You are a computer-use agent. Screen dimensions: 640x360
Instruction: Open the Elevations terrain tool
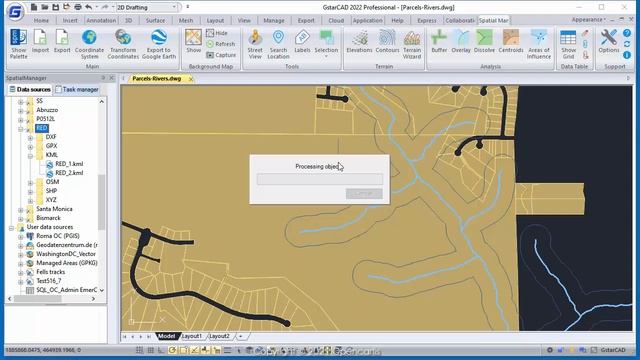coord(360,41)
